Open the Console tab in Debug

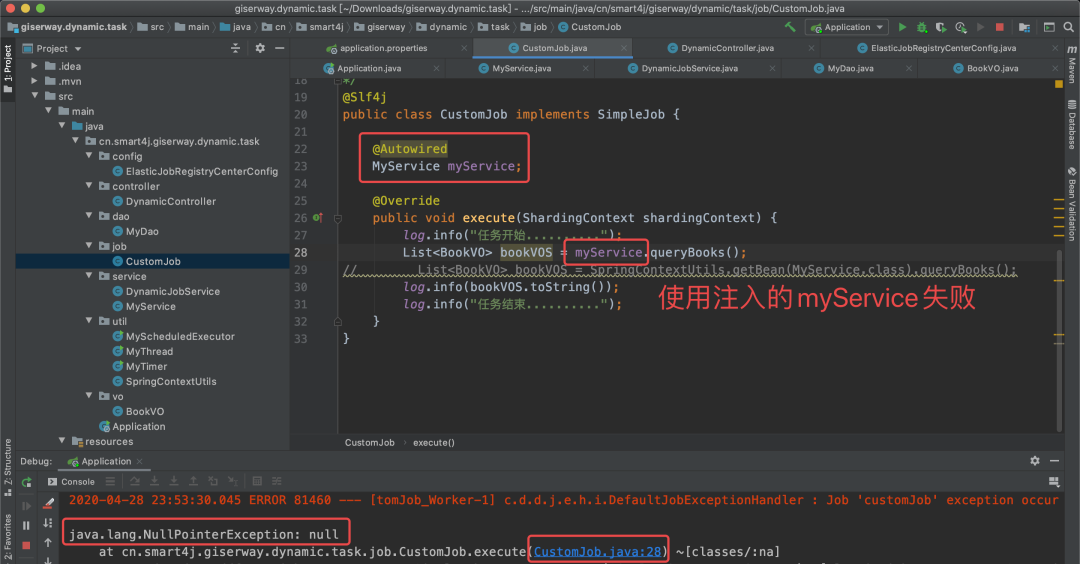71,481
